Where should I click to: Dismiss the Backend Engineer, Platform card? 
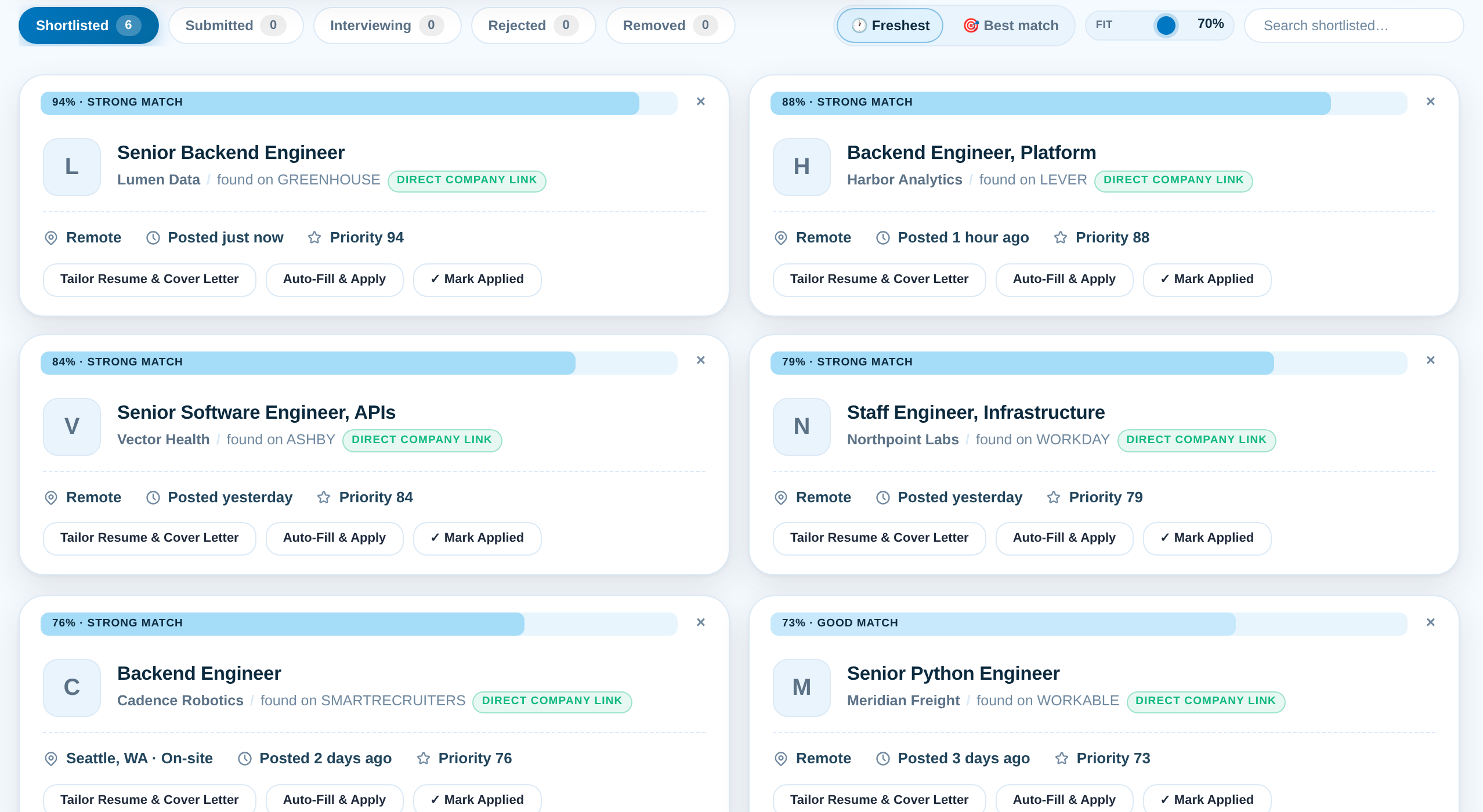1431,101
